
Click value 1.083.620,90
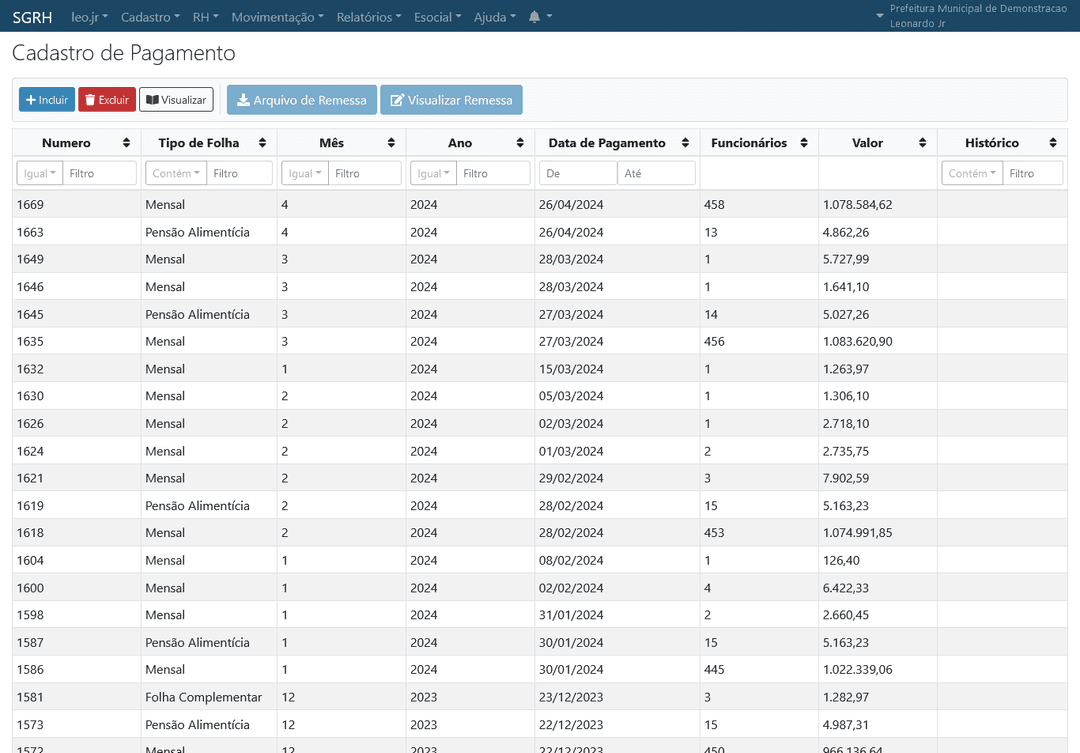858,341
